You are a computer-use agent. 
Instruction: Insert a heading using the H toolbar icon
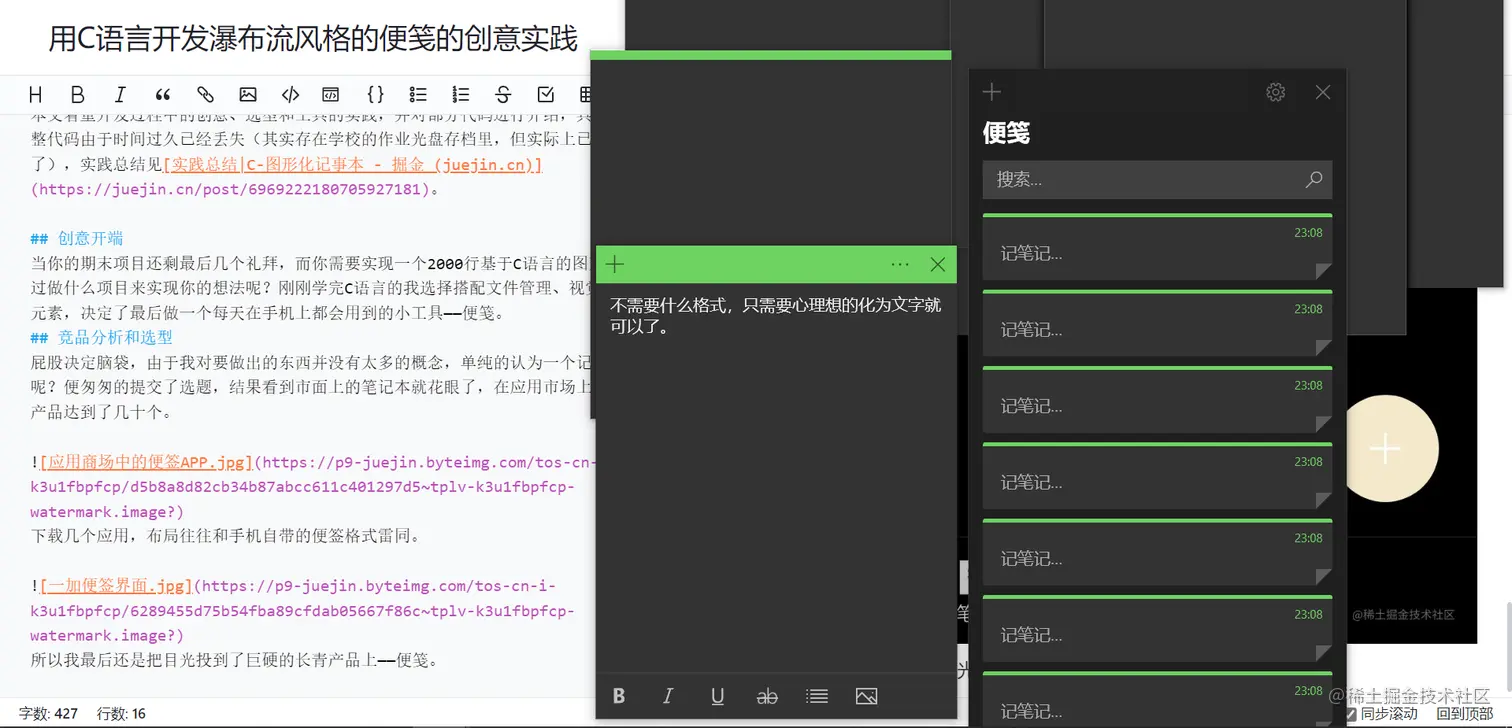coord(36,95)
